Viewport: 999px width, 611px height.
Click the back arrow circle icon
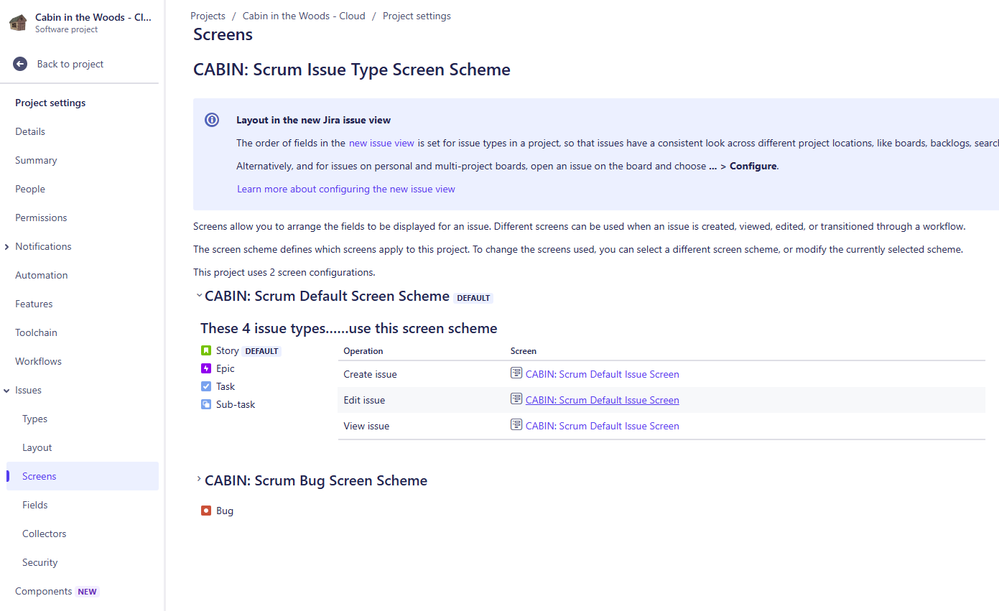click(x=18, y=63)
